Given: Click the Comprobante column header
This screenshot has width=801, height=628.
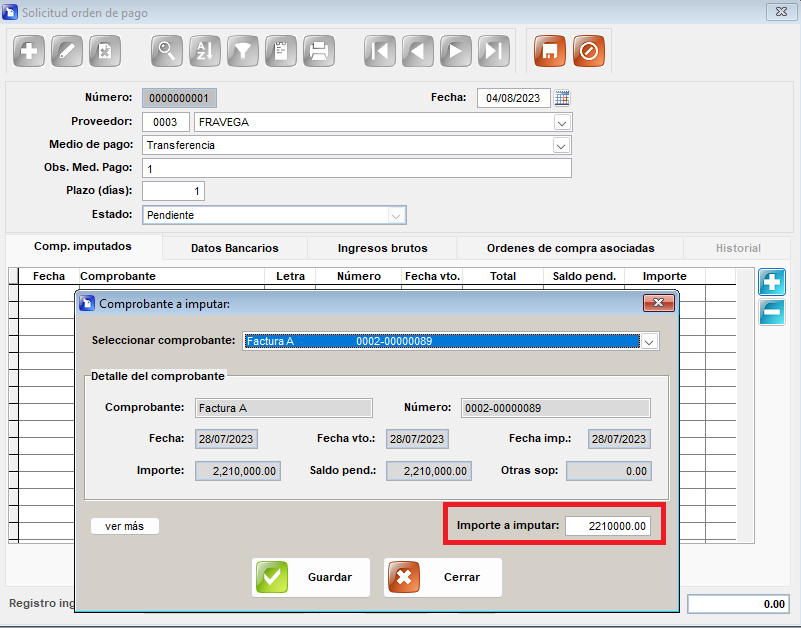Looking at the screenshot, I should click(172, 276).
